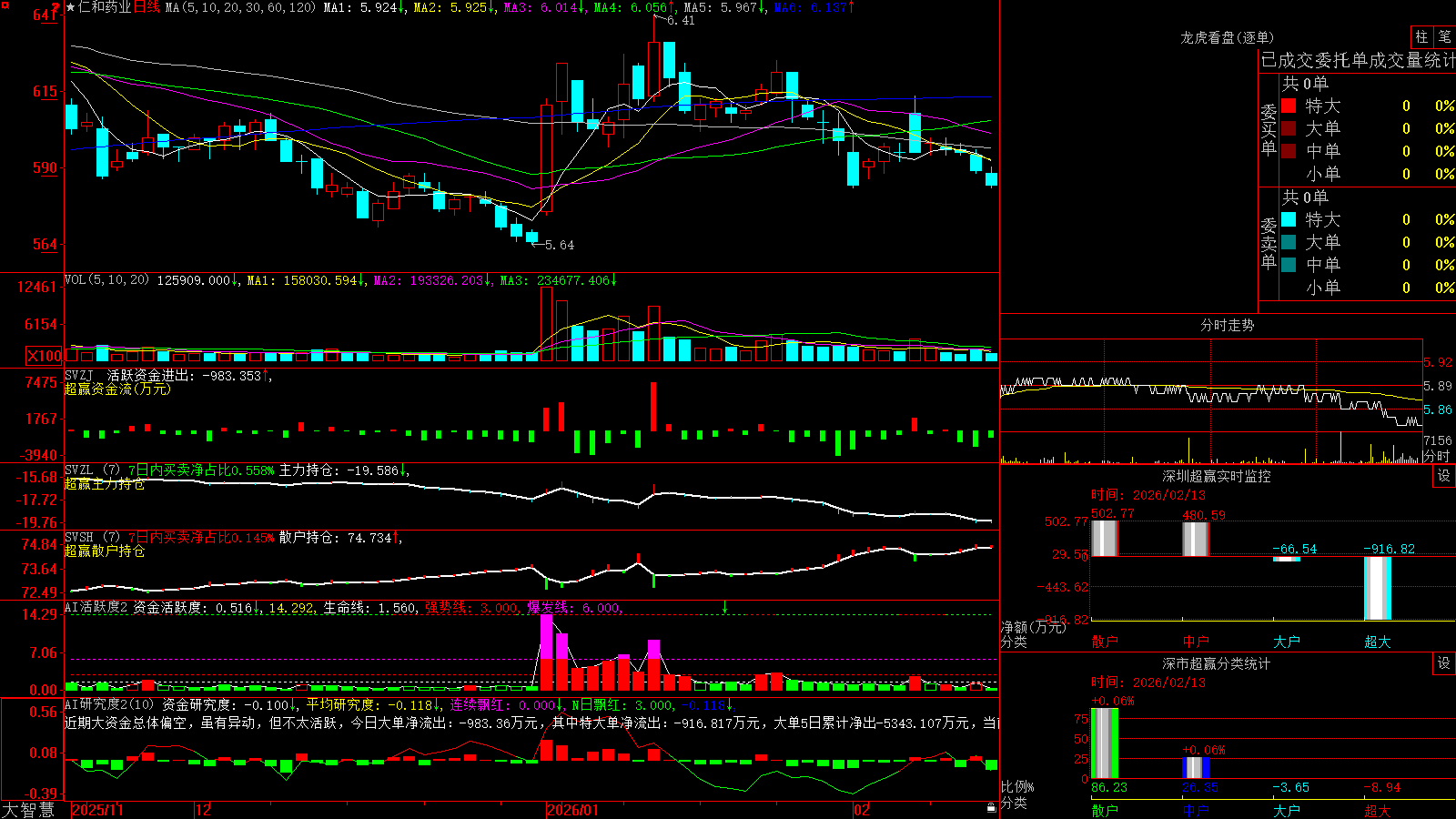Click the star icon beside 仁和药业
This screenshot has width=1456, height=819.
(x=71, y=7)
